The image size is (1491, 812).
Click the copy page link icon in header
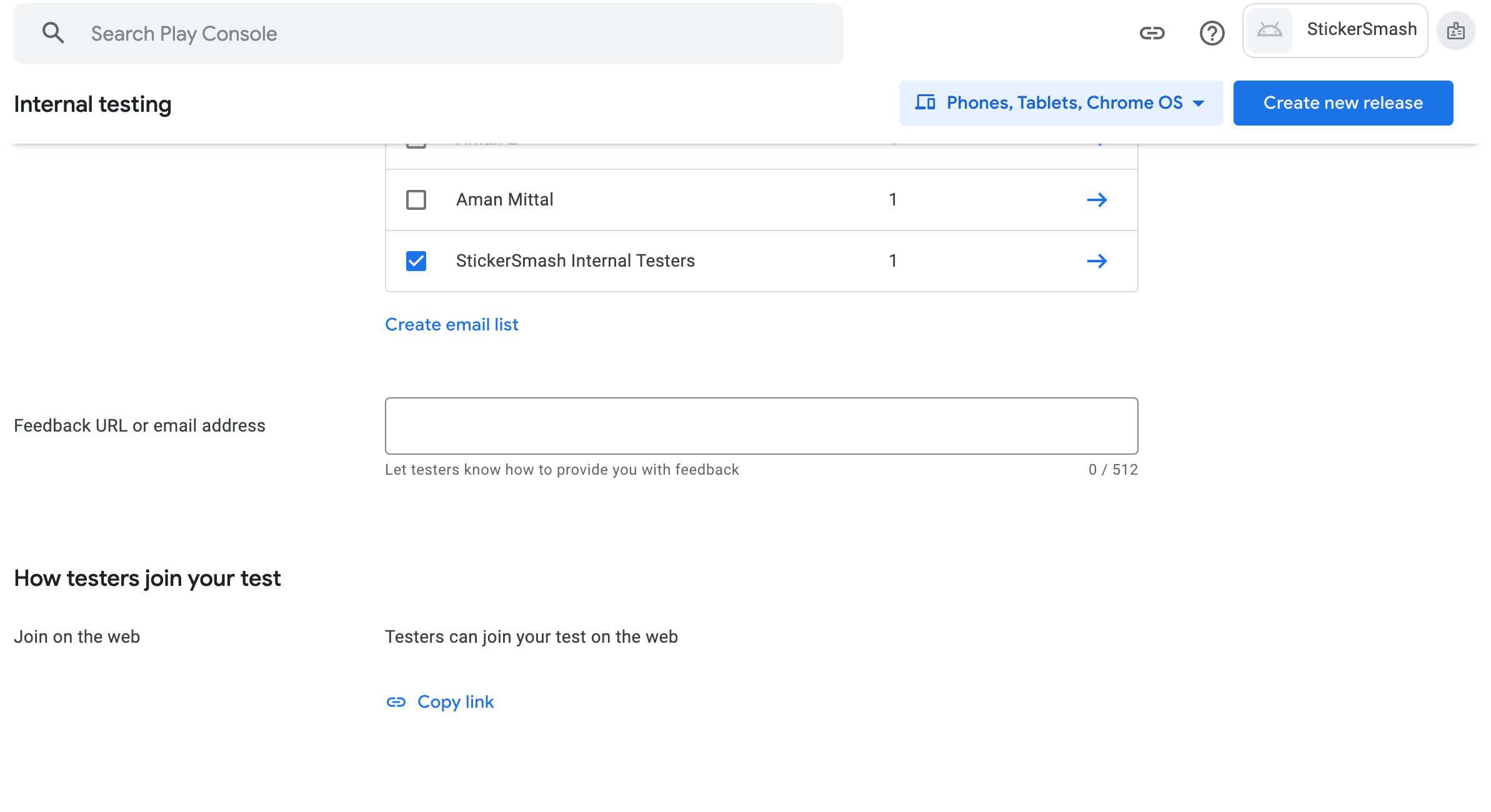pos(1152,33)
